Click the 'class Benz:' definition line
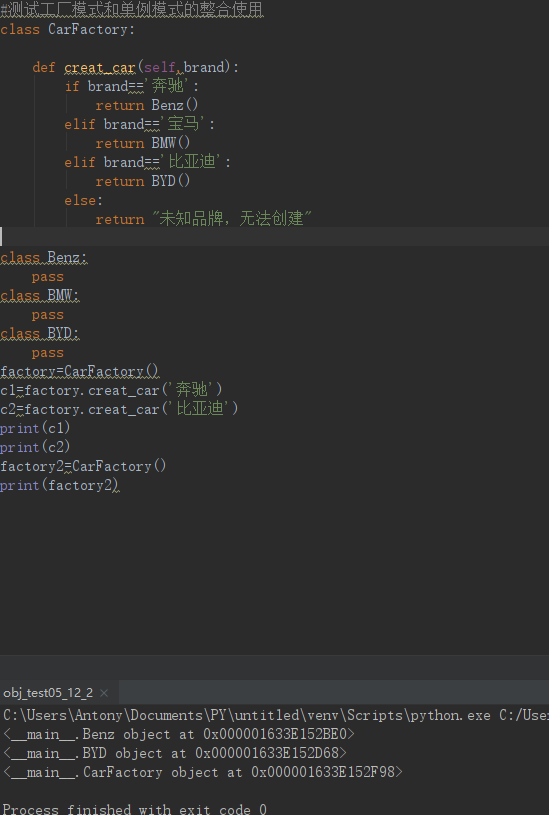 click(x=44, y=257)
